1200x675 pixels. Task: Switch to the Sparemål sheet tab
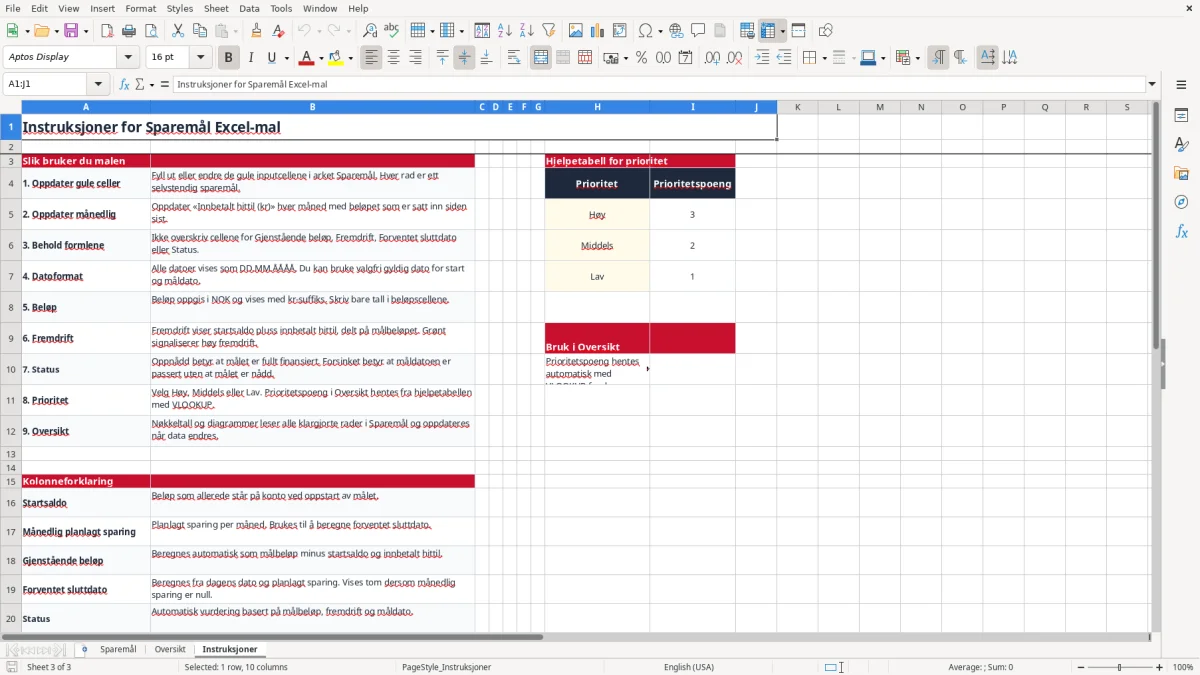118,650
